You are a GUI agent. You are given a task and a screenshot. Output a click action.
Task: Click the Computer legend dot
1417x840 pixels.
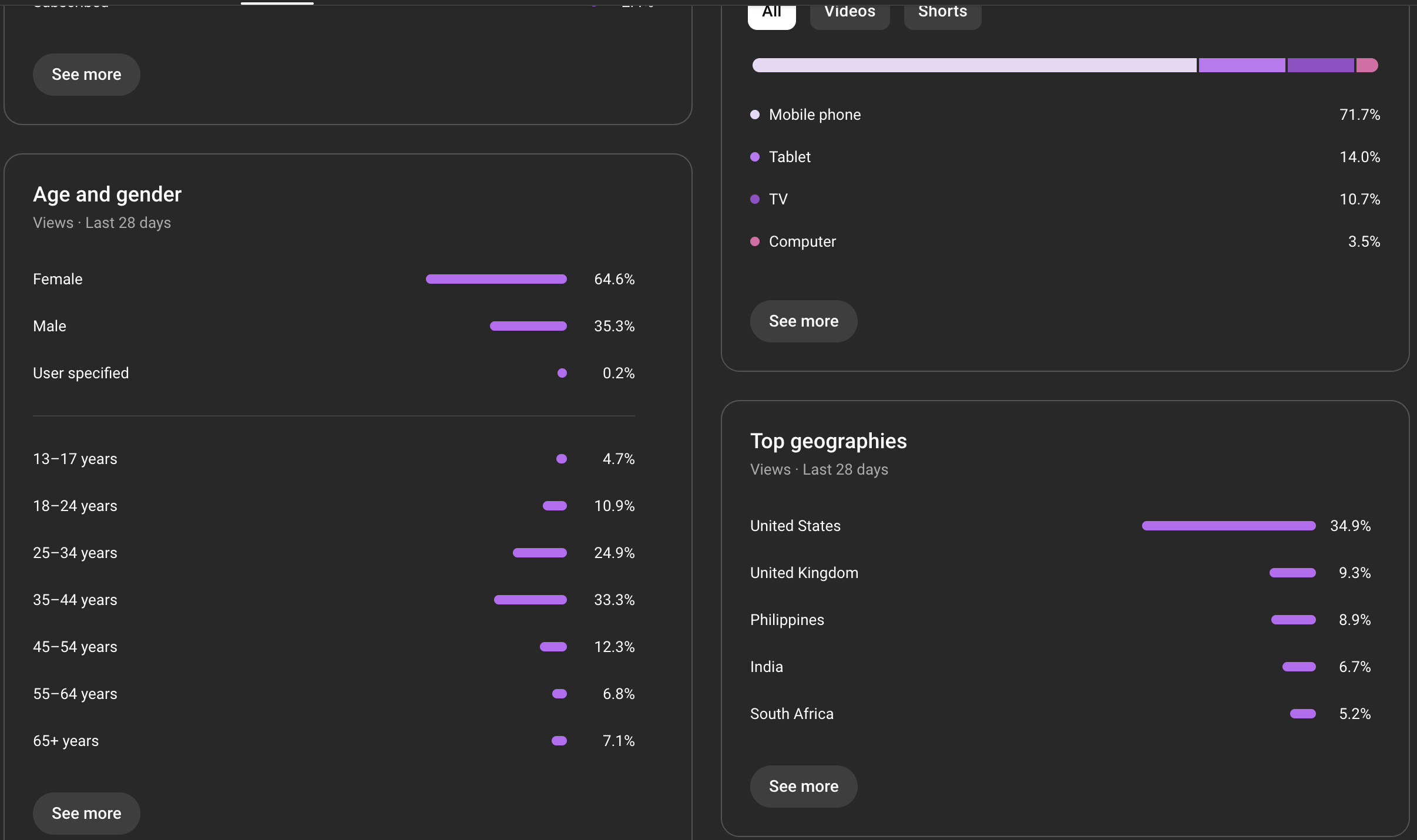[x=755, y=241]
